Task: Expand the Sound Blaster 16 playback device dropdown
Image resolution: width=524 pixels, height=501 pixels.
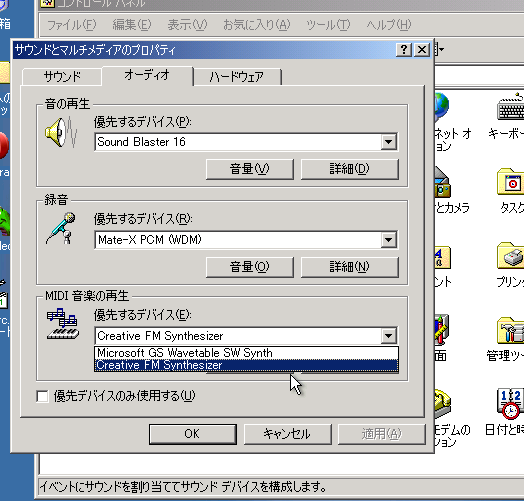Action: coord(388,142)
